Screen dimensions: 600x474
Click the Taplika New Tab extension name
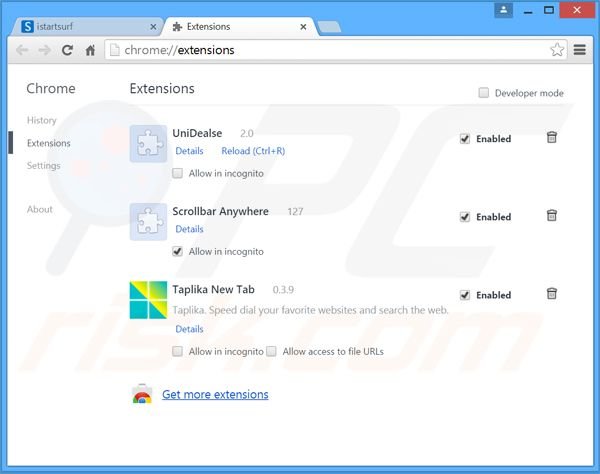coord(213,289)
